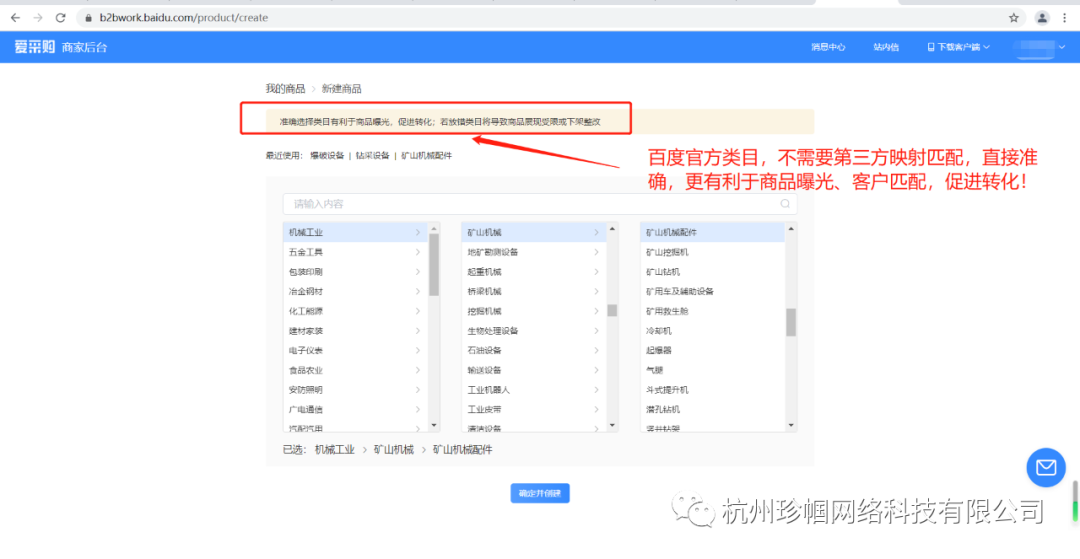Expand the 起重机械 arrow
Image resolution: width=1080 pixels, height=559 pixels.
point(596,272)
